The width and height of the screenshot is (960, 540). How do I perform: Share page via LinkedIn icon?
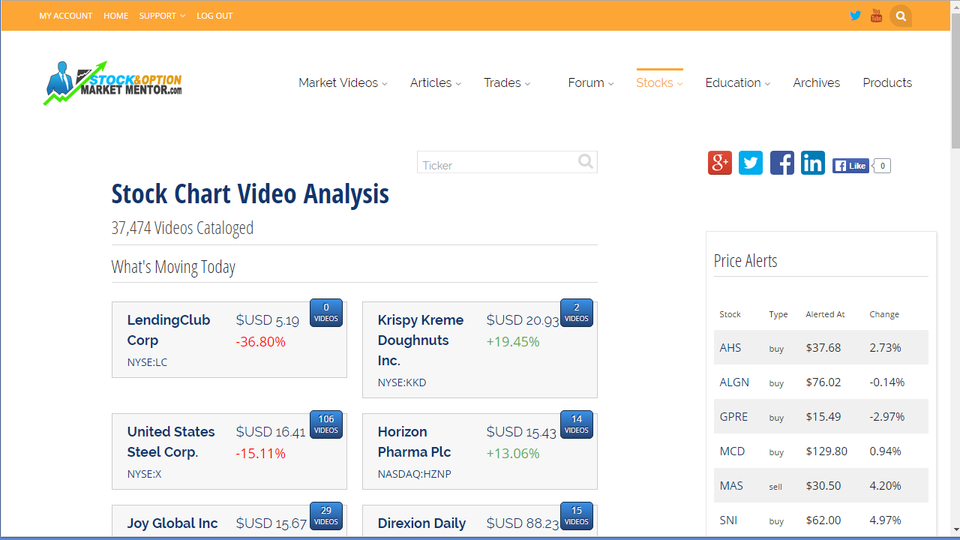[812, 163]
